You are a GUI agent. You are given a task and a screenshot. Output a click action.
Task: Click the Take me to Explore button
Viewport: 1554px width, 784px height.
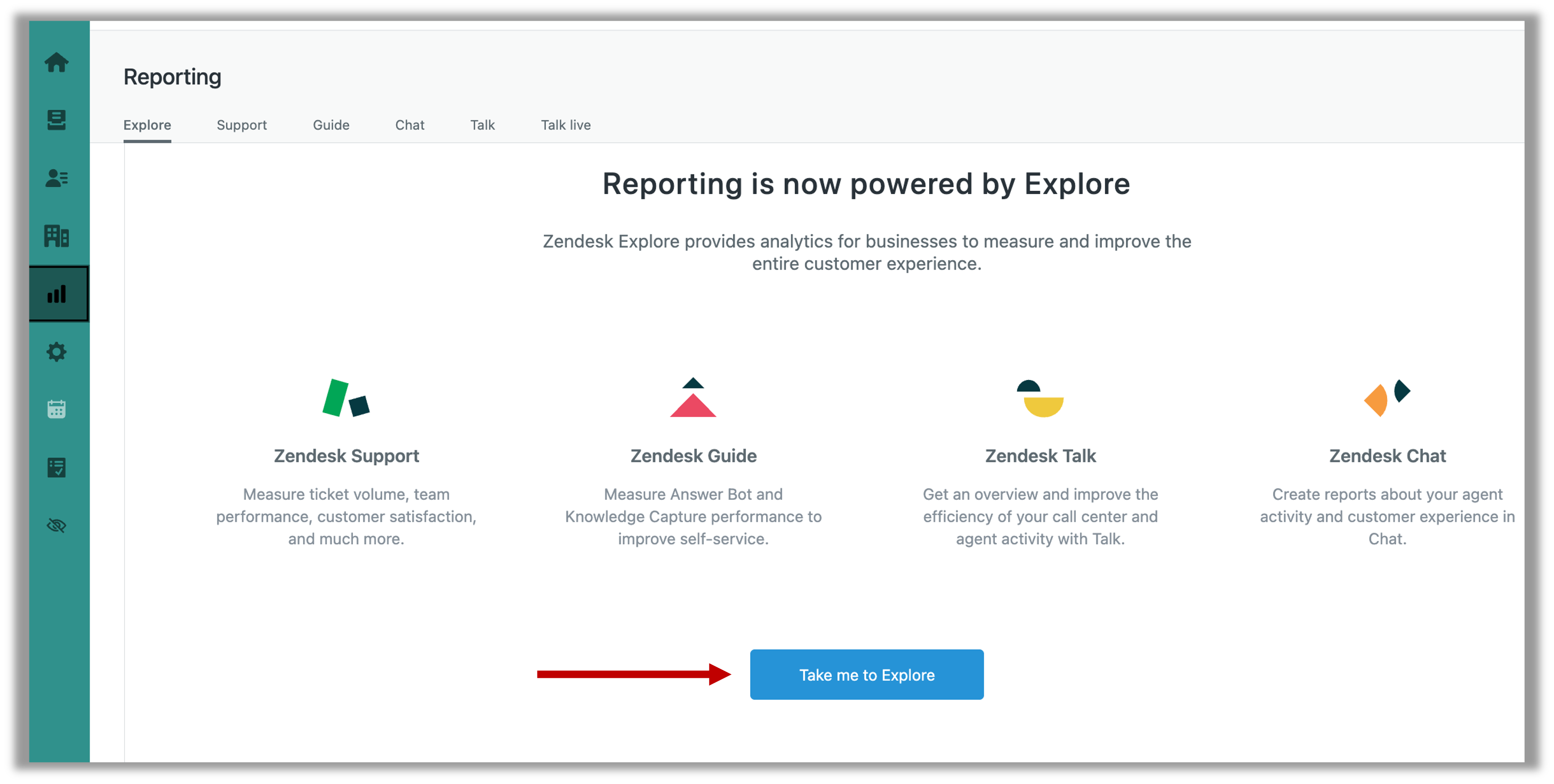click(x=867, y=674)
